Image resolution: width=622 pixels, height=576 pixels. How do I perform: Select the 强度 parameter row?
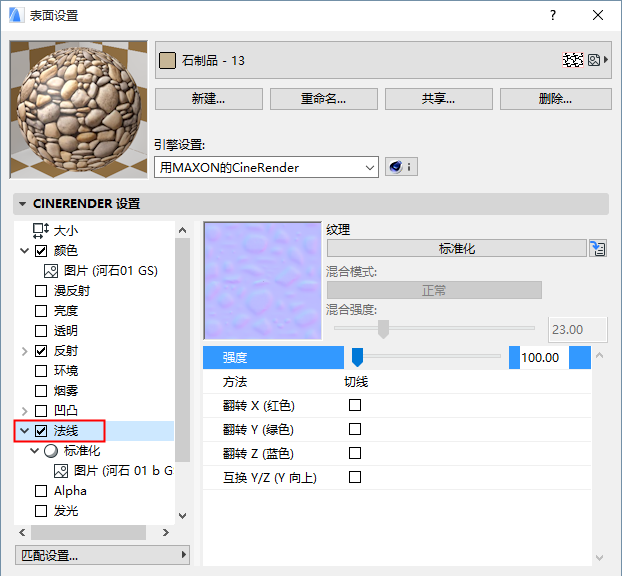click(397, 357)
